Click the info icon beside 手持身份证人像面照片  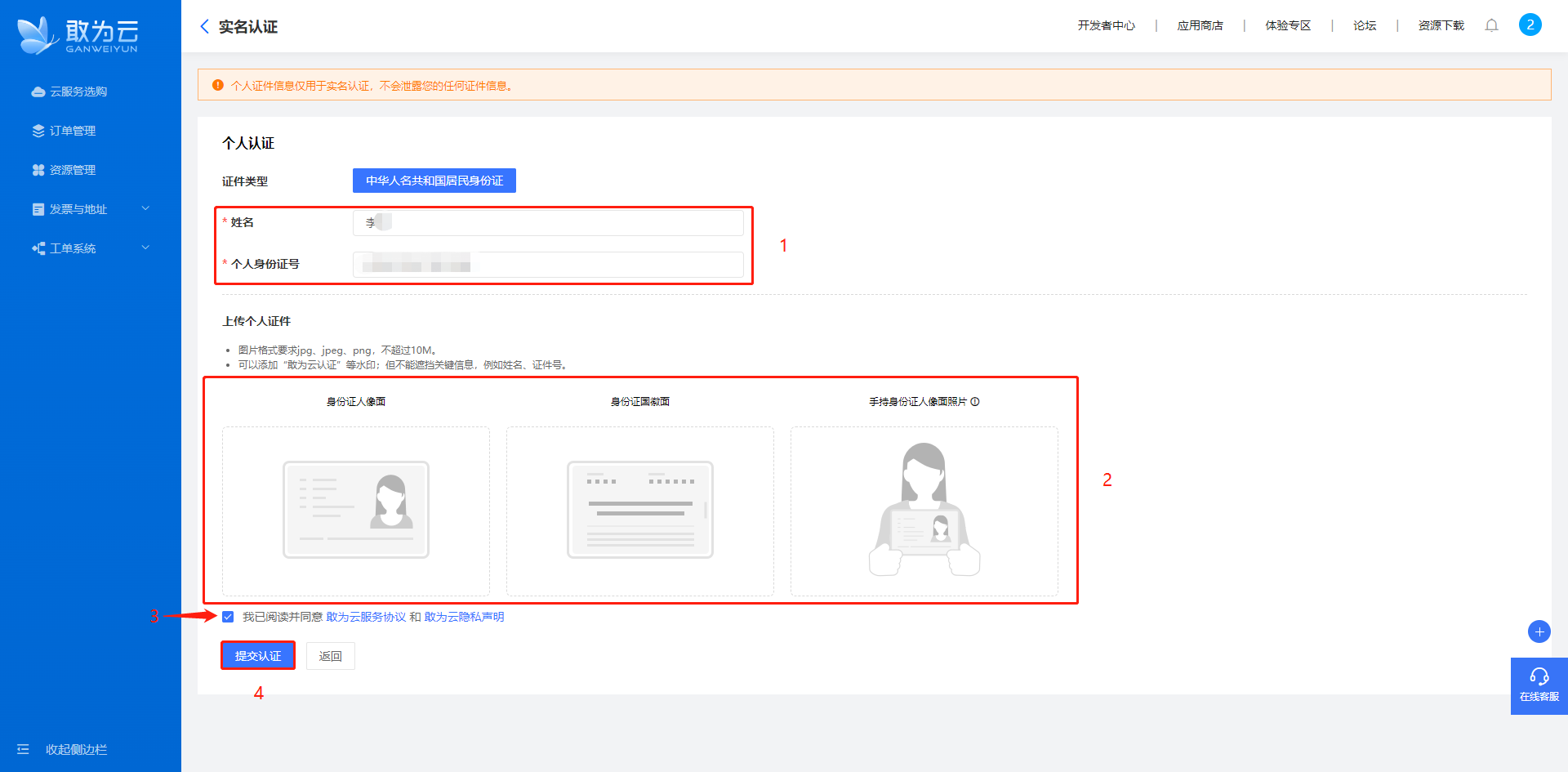[x=975, y=401]
